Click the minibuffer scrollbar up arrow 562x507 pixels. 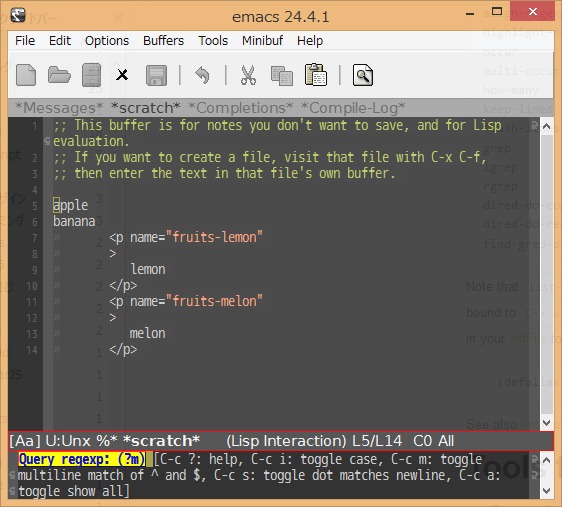(x=547, y=460)
